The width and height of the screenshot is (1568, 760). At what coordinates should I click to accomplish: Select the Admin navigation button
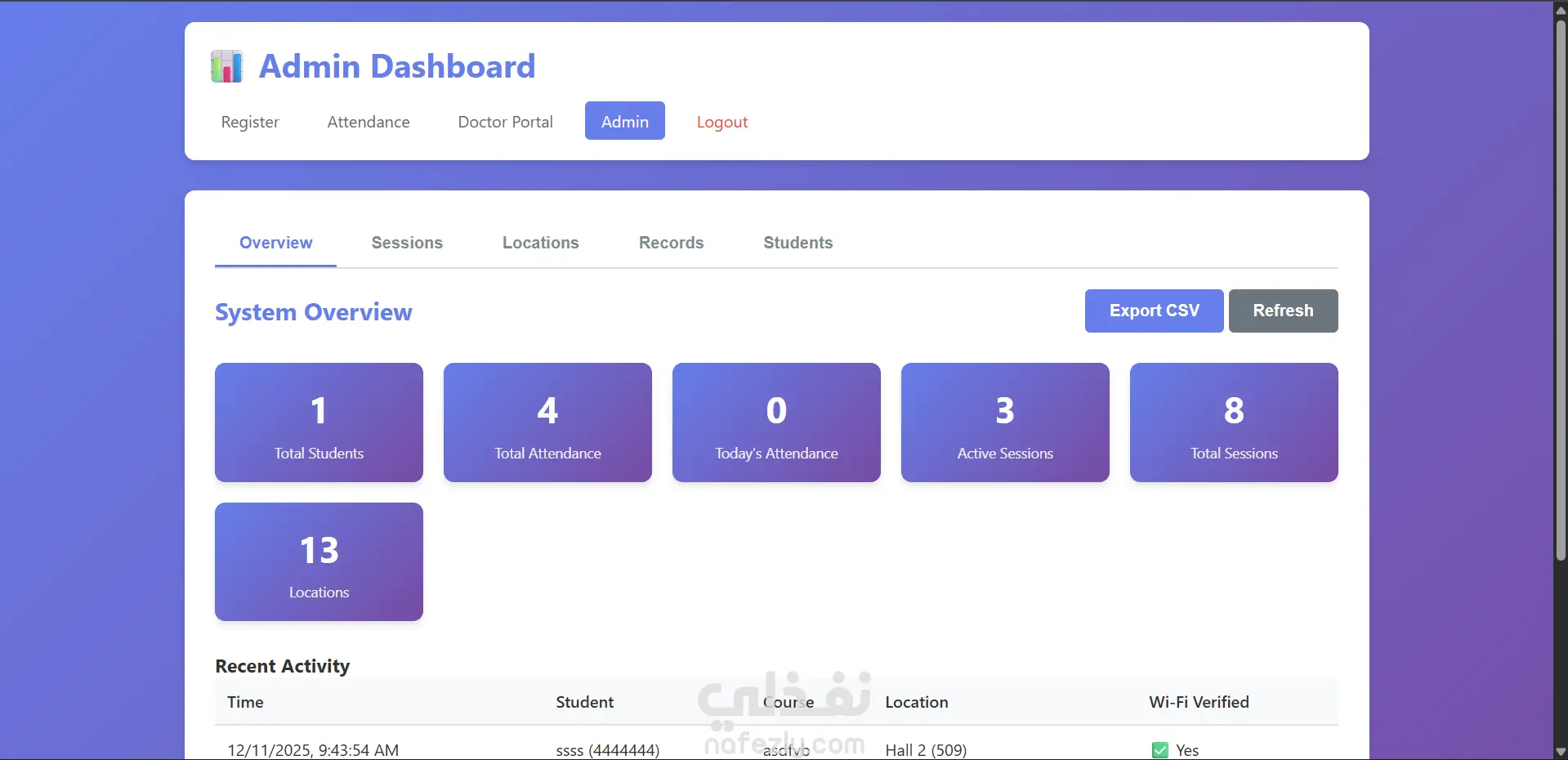(x=625, y=121)
